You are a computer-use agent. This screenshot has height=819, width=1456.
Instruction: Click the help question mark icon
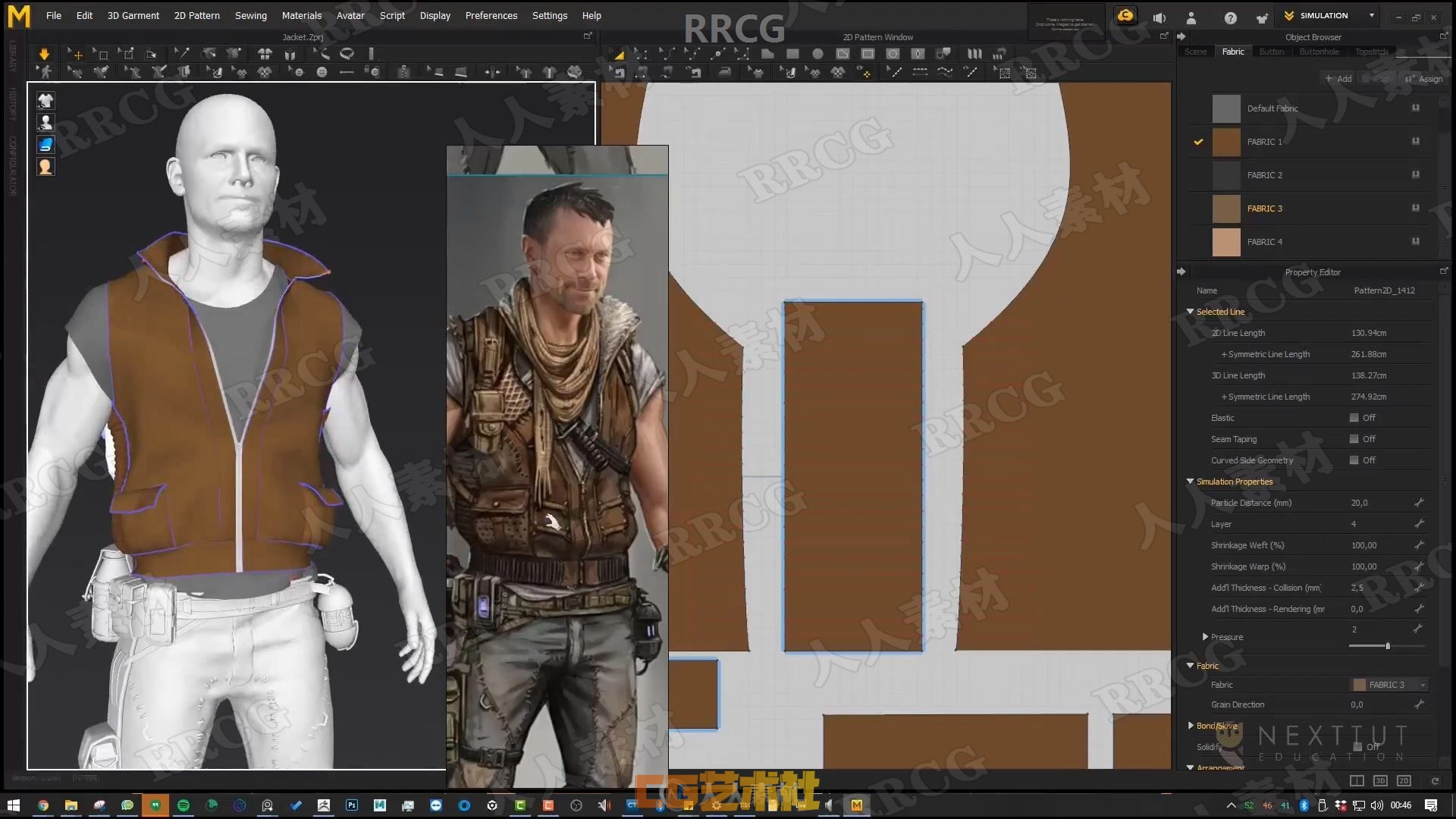1230,17
